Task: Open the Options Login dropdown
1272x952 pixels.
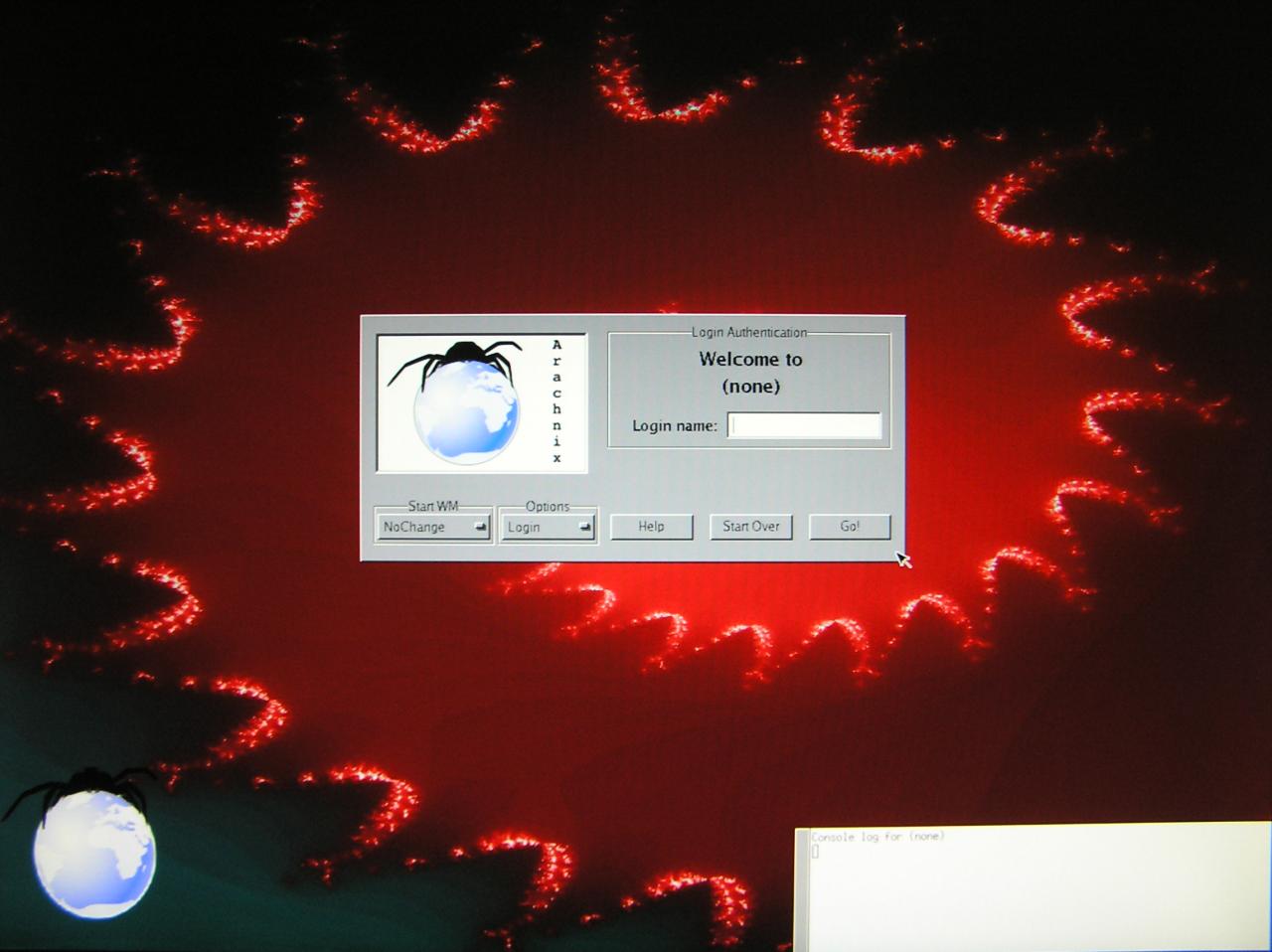Action: 548,527
